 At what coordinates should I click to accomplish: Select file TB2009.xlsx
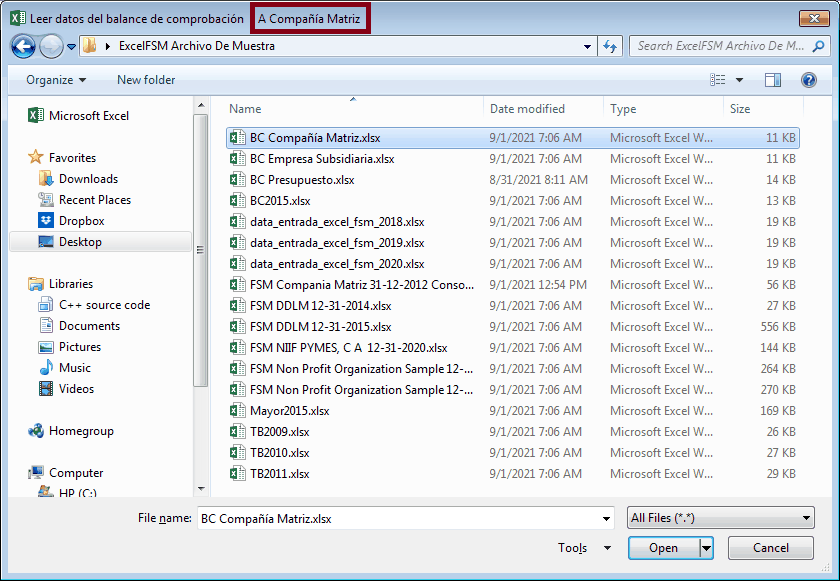(513, 432)
